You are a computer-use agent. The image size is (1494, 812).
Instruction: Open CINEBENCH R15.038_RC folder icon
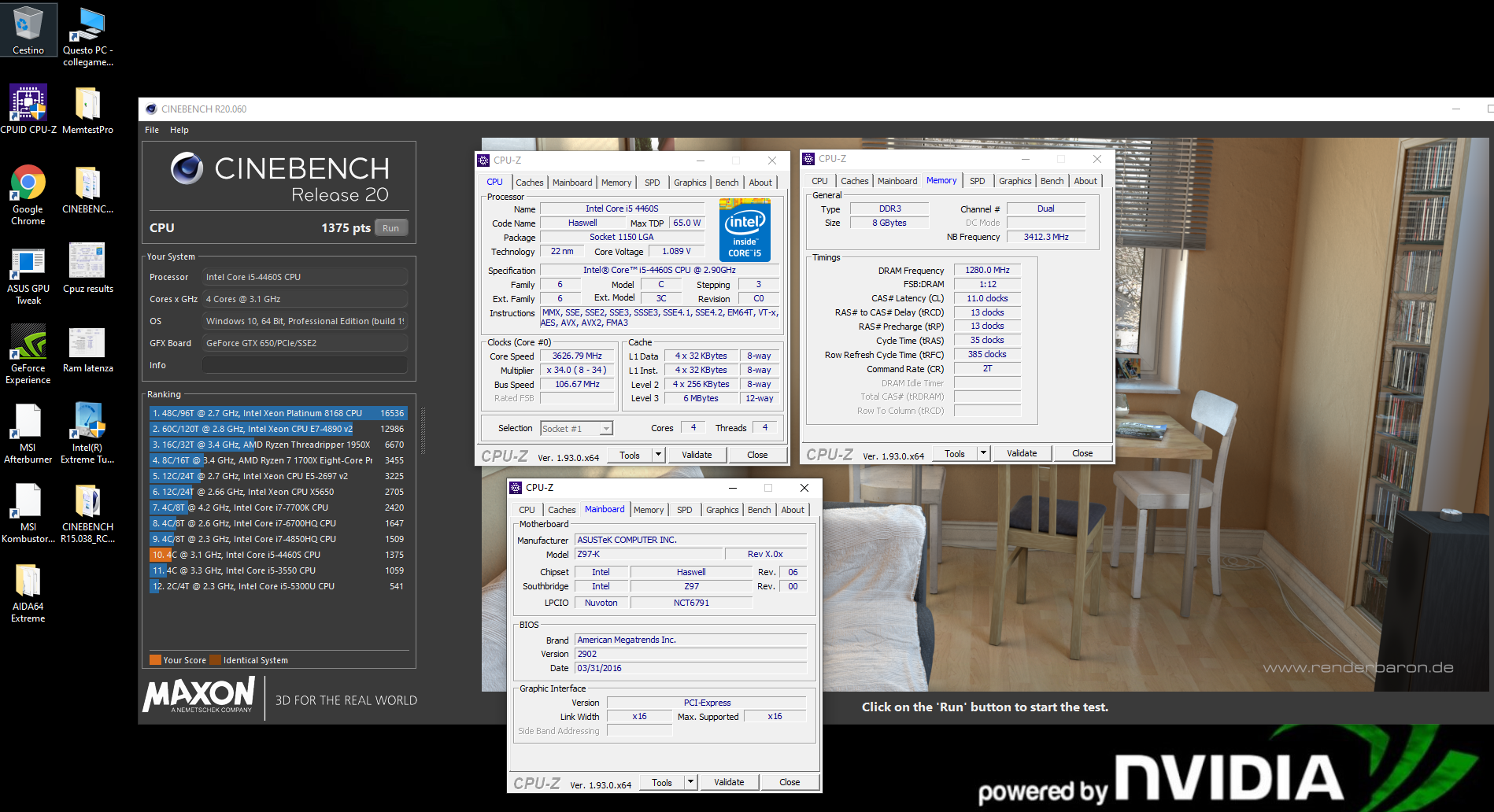click(x=87, y=513)
